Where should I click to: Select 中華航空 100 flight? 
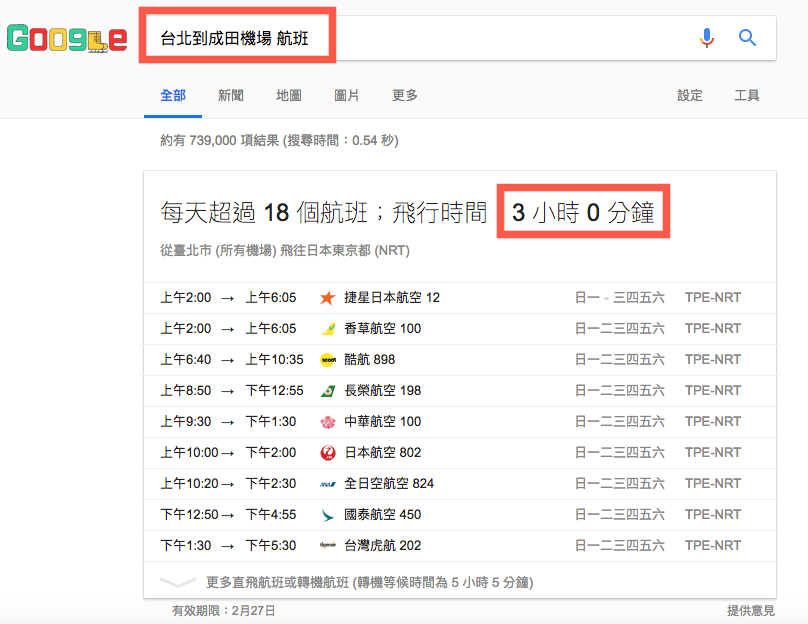pyautogui.click(x=460, y=421)
